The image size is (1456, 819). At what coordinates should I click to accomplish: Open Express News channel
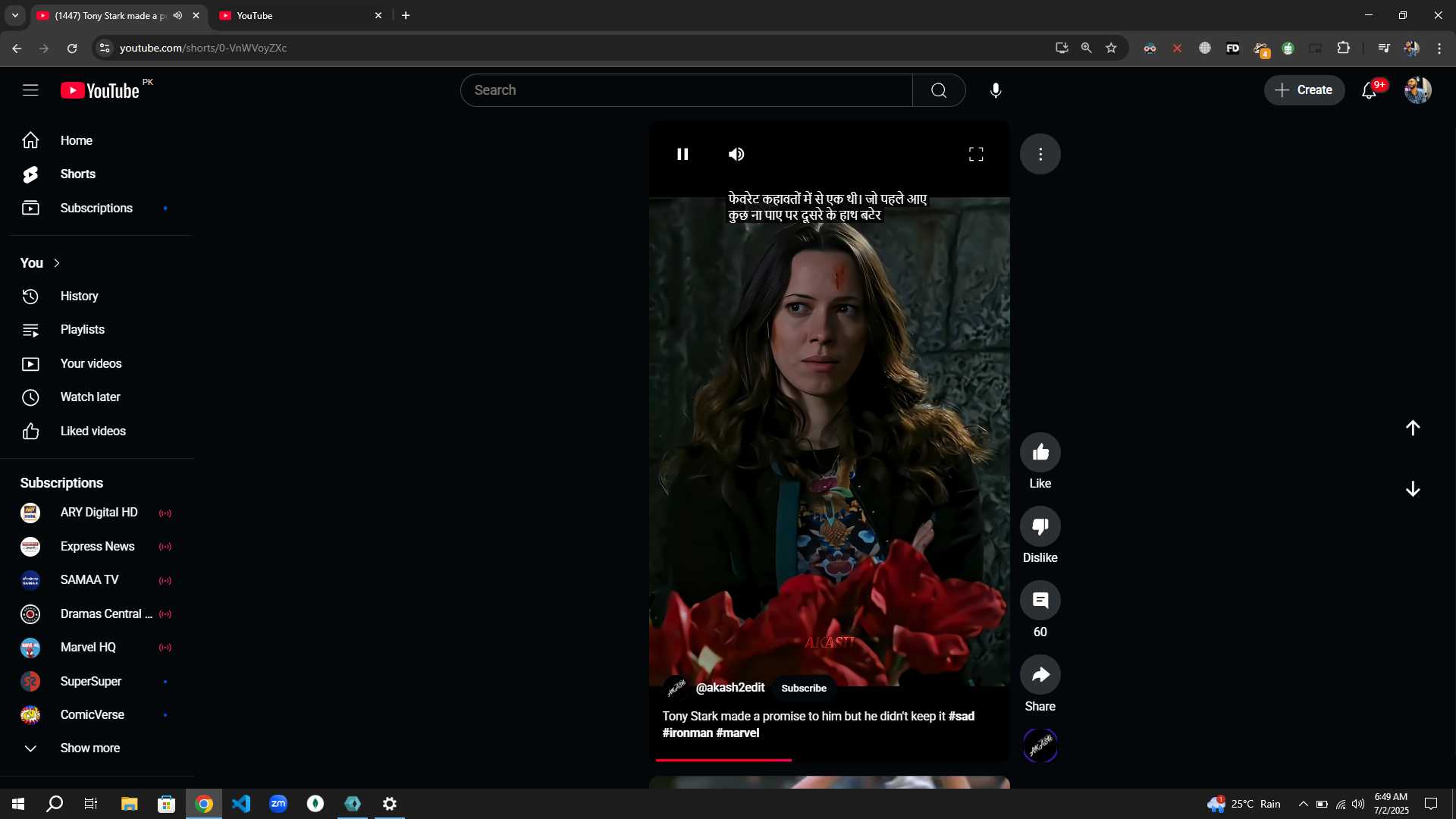[x=97, y=546]
